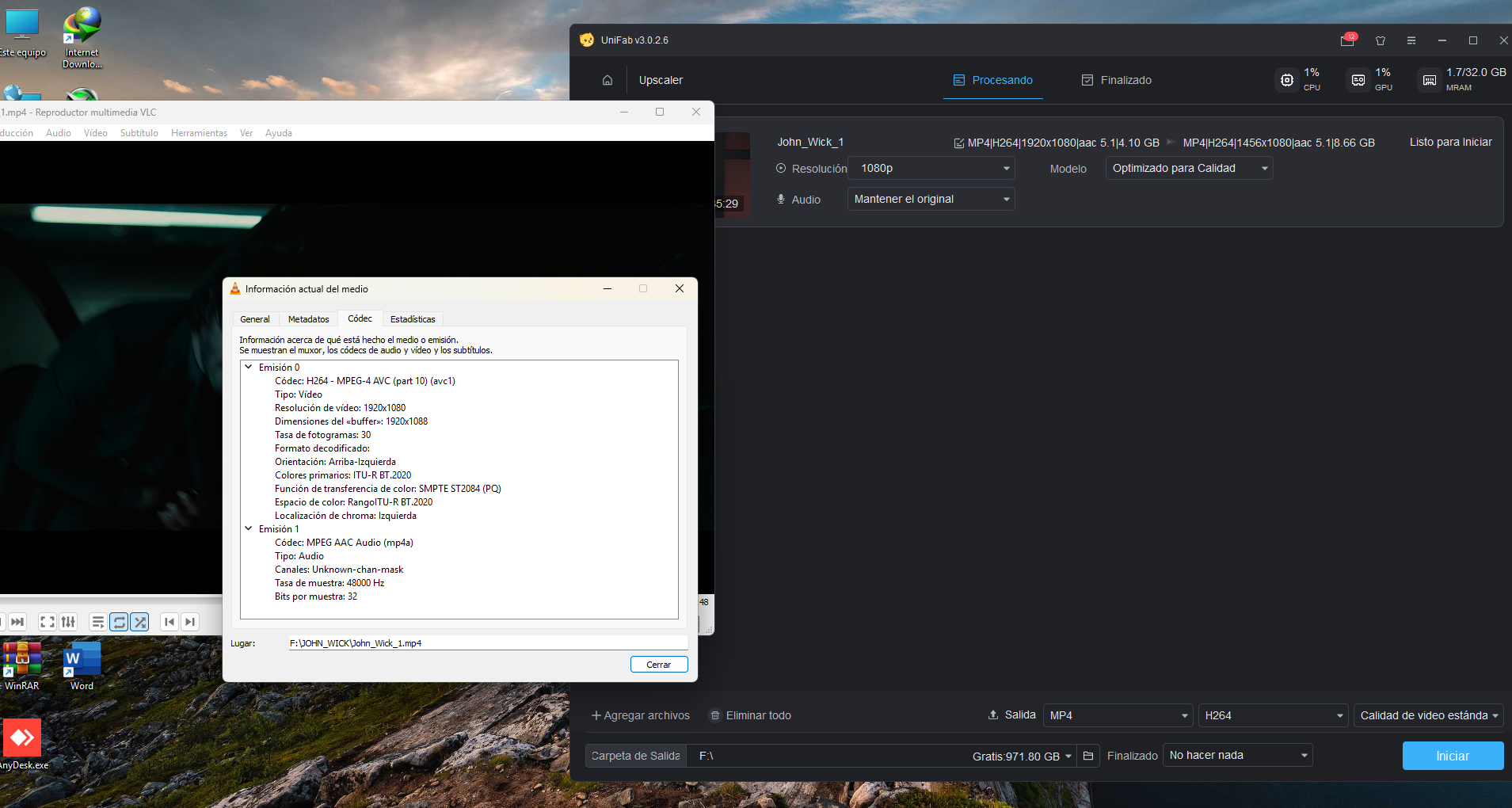The height and width of the screenshot is (808, 1512).
Task: Open the MP4 output format dropdown
Action: (1118, 715)
